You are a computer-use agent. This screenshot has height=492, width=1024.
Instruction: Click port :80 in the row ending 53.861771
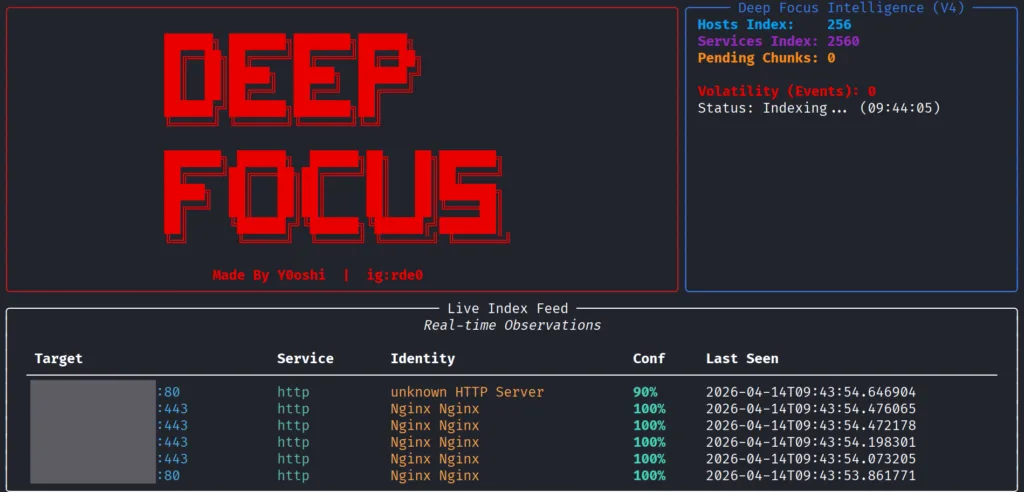[168, 476]
